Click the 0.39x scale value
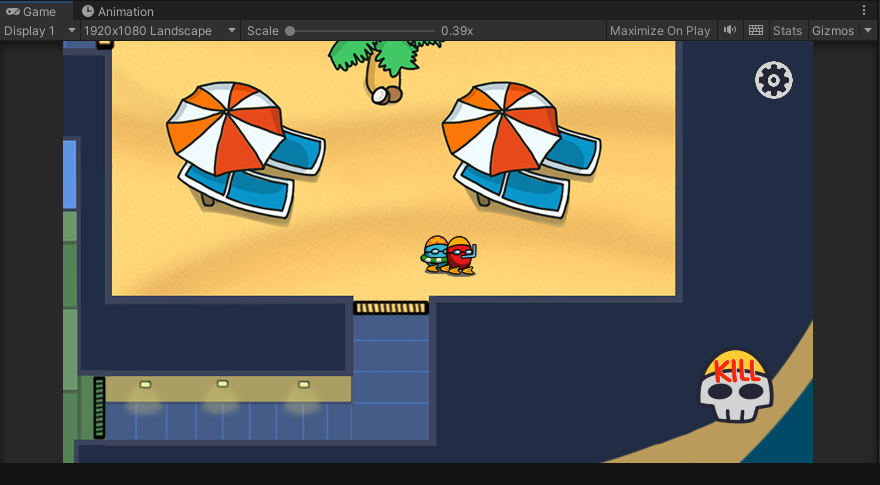The width and height of the screenshot is (880, 485). tap(457, 31)
